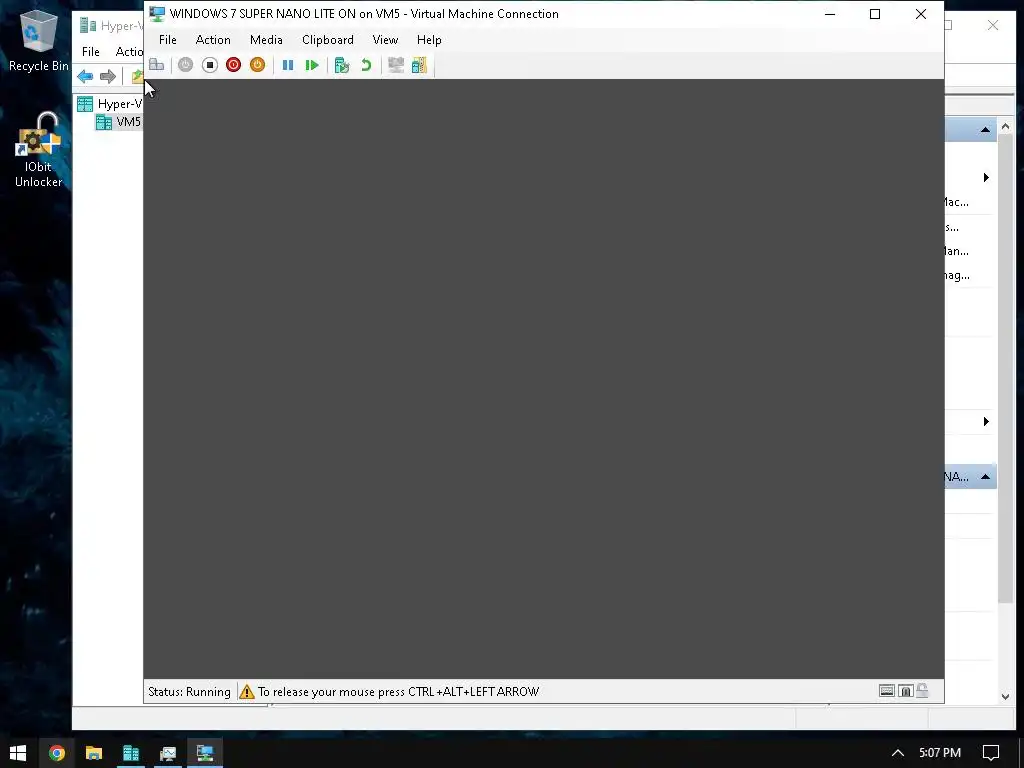Click the keyboard input status bar icon
1024x768 pixels.
coord(887,691)
